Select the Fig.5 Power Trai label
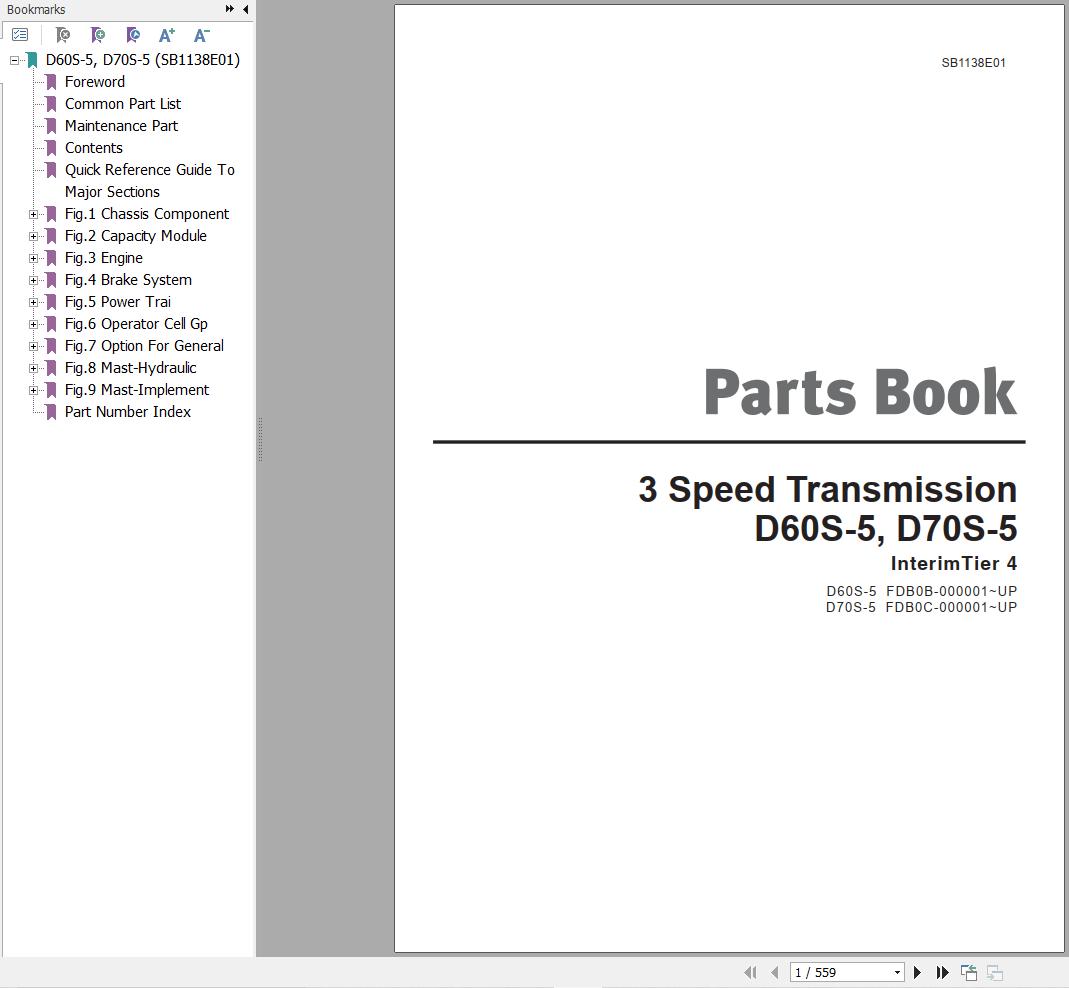Viewport: 1069px width, 988px height. pyautogui.click(x=117, y=302)
